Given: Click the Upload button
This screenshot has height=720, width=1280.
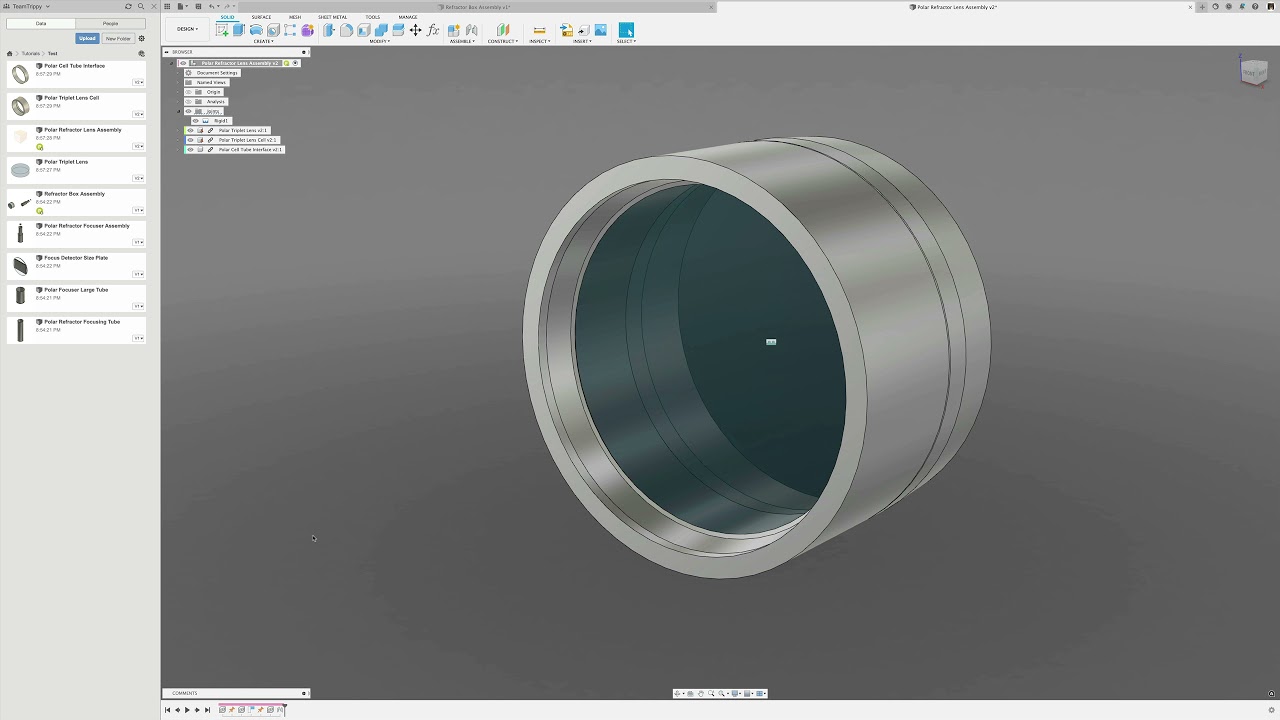Looking at the screenshot, I should (87, 38).
